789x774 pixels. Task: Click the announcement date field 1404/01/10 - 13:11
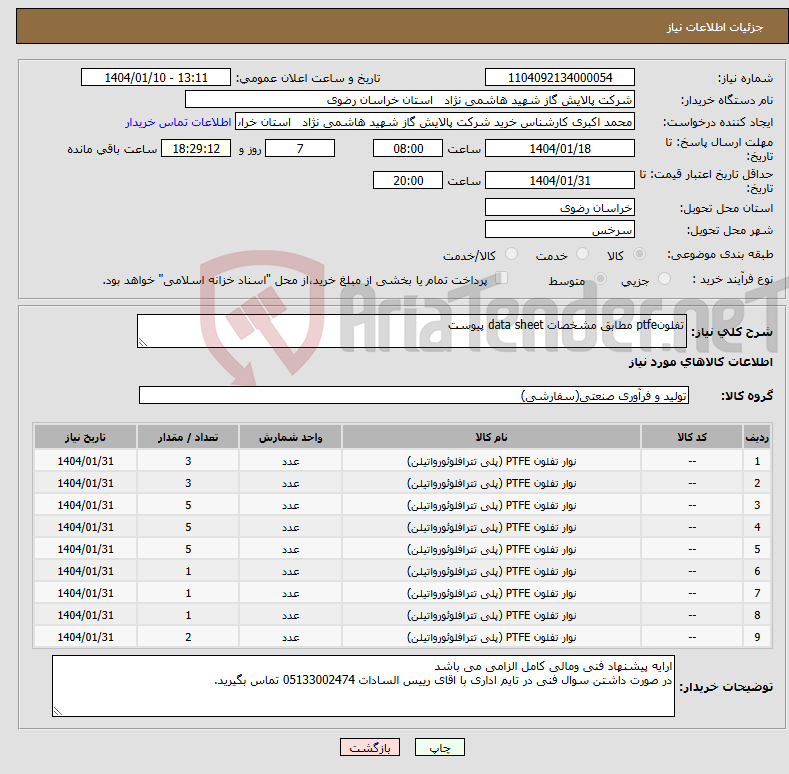click(155, 78)
